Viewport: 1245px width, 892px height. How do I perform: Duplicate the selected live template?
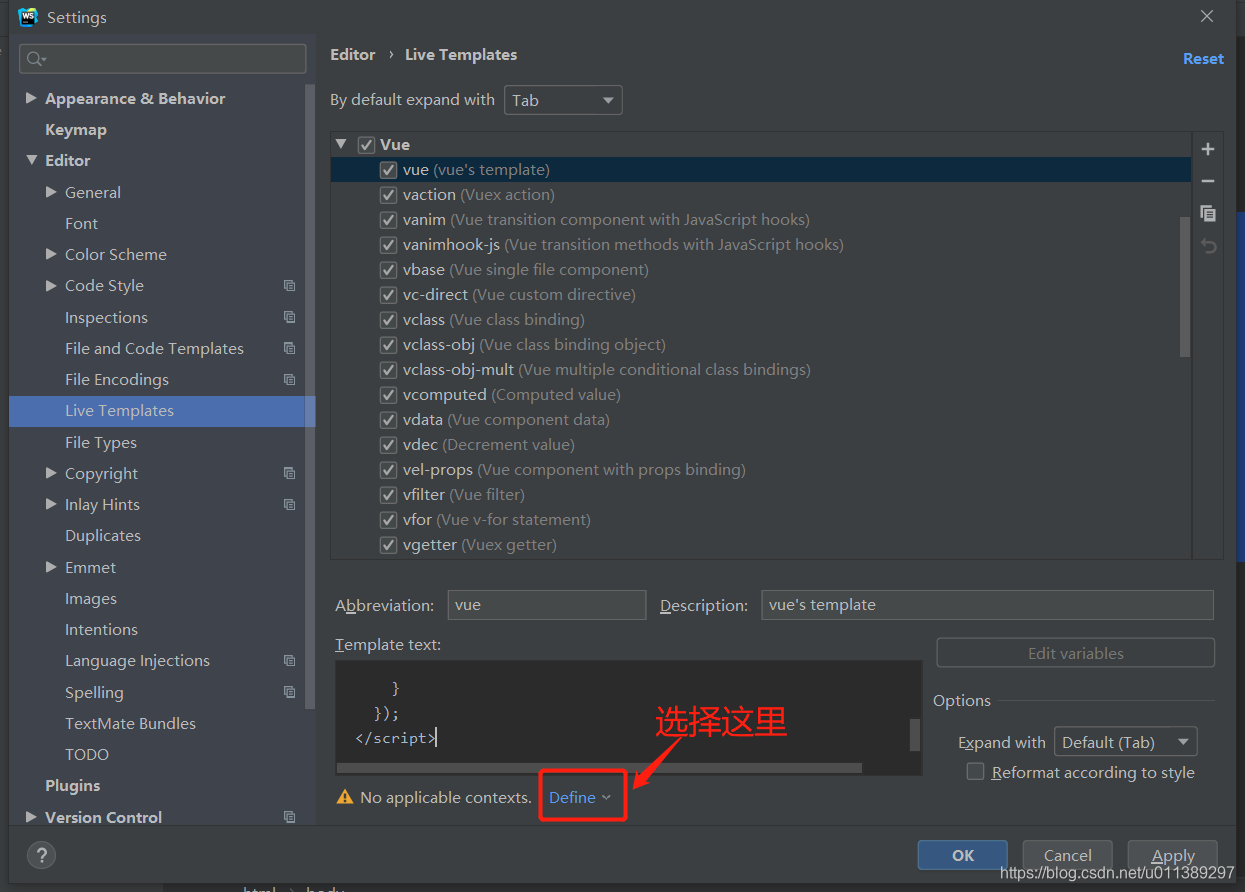click(x=1208, y=213)
